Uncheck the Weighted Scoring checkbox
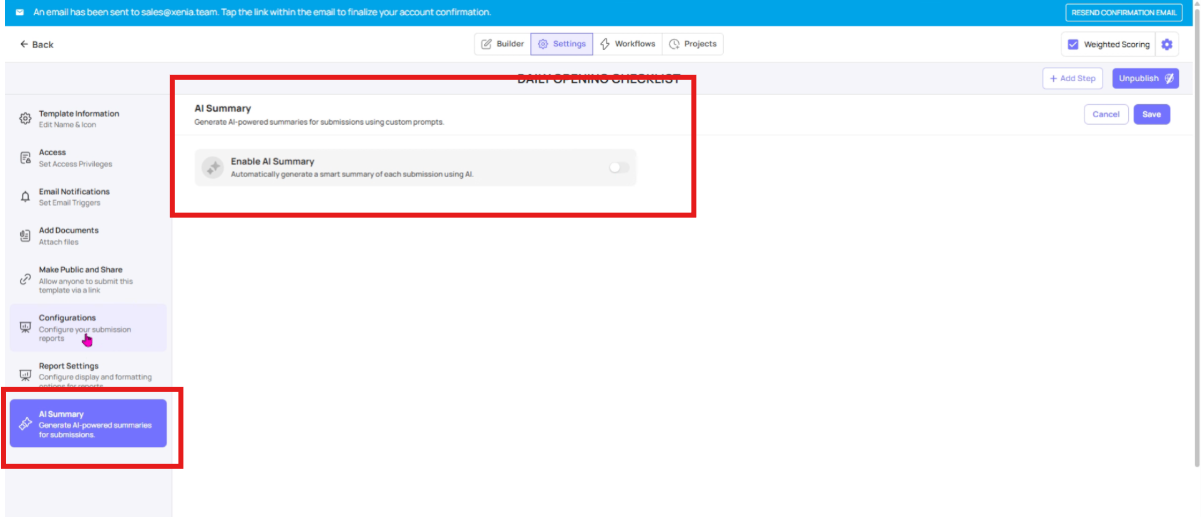The width and height of the screenshot is (1201, 517). pos(1073,45)
